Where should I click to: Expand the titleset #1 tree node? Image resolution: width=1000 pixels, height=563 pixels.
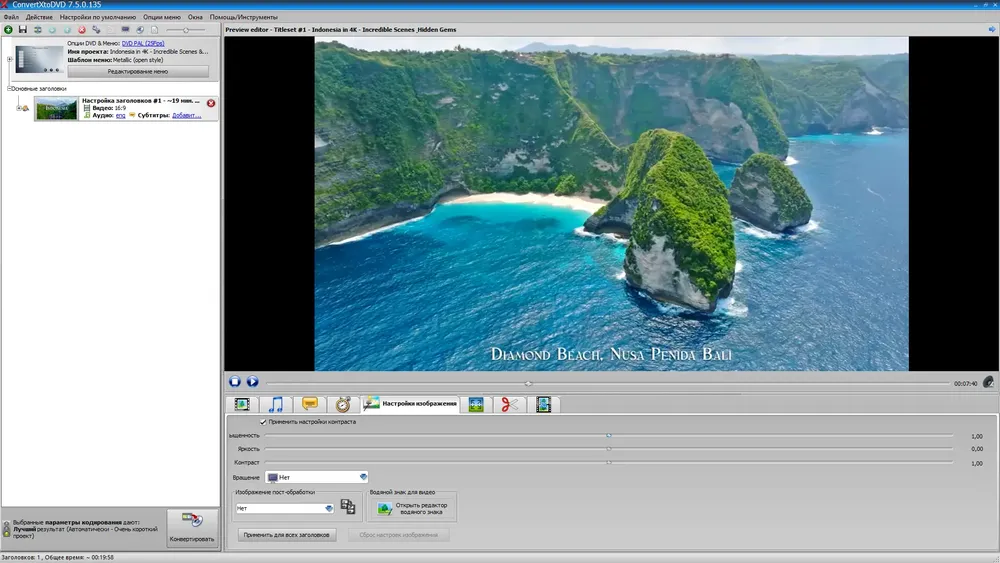(18, 108)
